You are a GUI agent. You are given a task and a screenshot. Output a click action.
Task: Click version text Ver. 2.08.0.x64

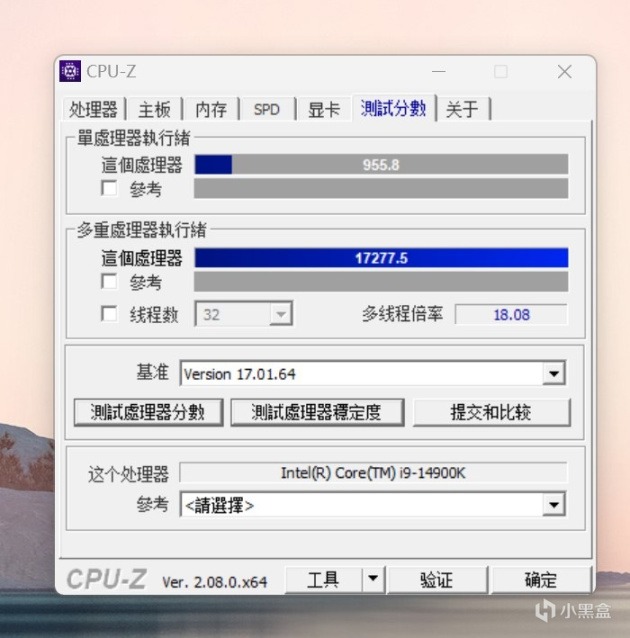(x=214, y=582)
